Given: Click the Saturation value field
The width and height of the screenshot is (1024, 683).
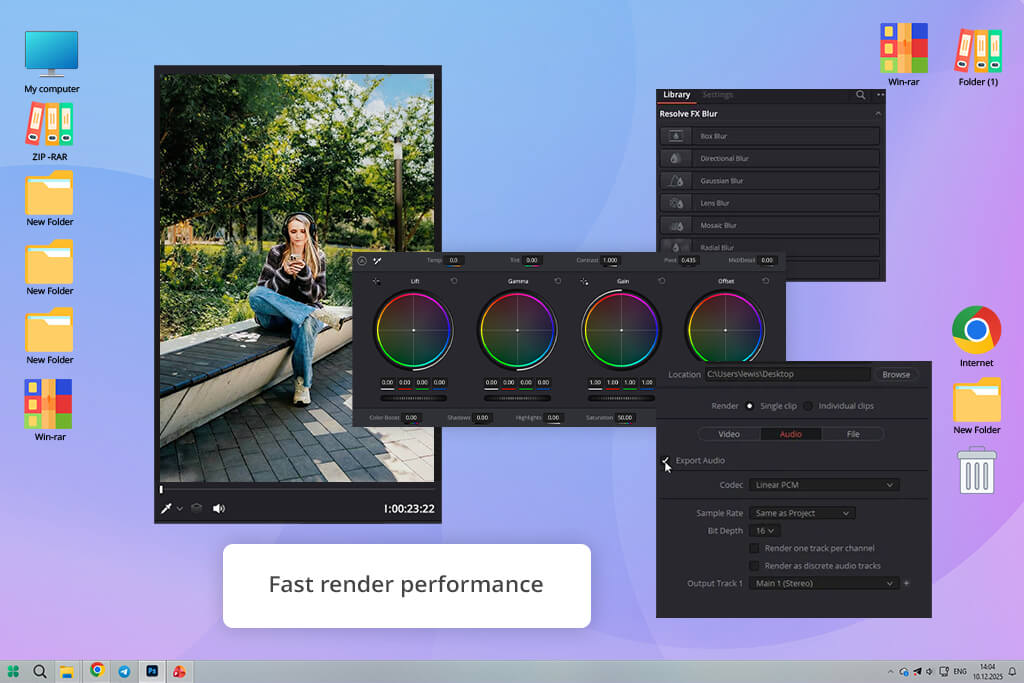Looking at the screenshot, I should [x=625, y=417].
